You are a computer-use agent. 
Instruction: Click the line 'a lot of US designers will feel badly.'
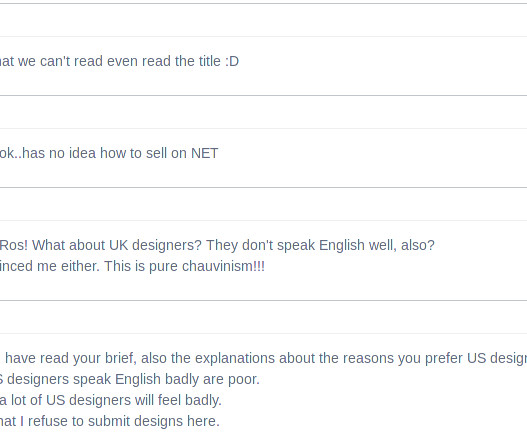[111, 400]
